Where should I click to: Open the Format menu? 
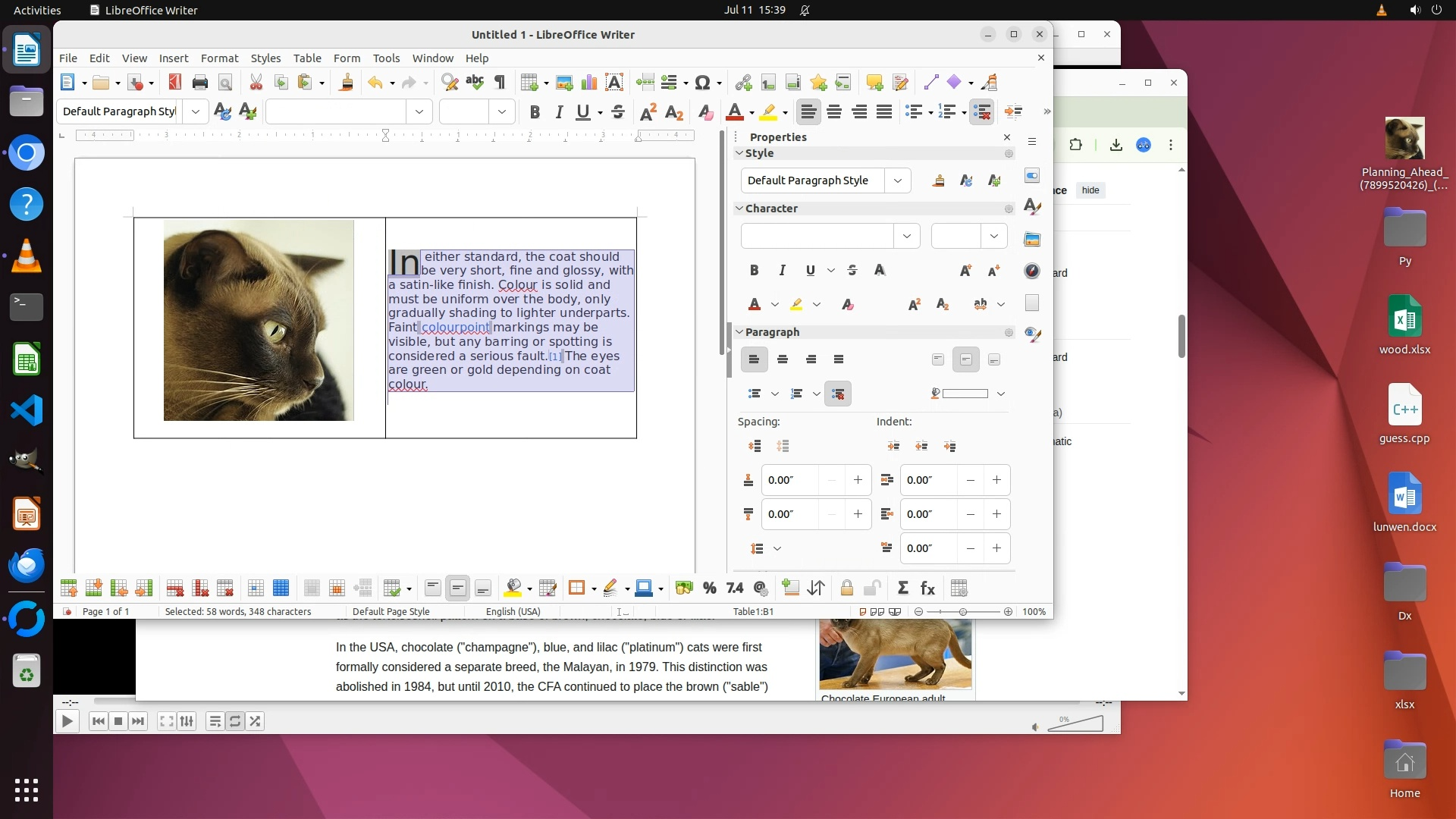click(x=219, y=58)
